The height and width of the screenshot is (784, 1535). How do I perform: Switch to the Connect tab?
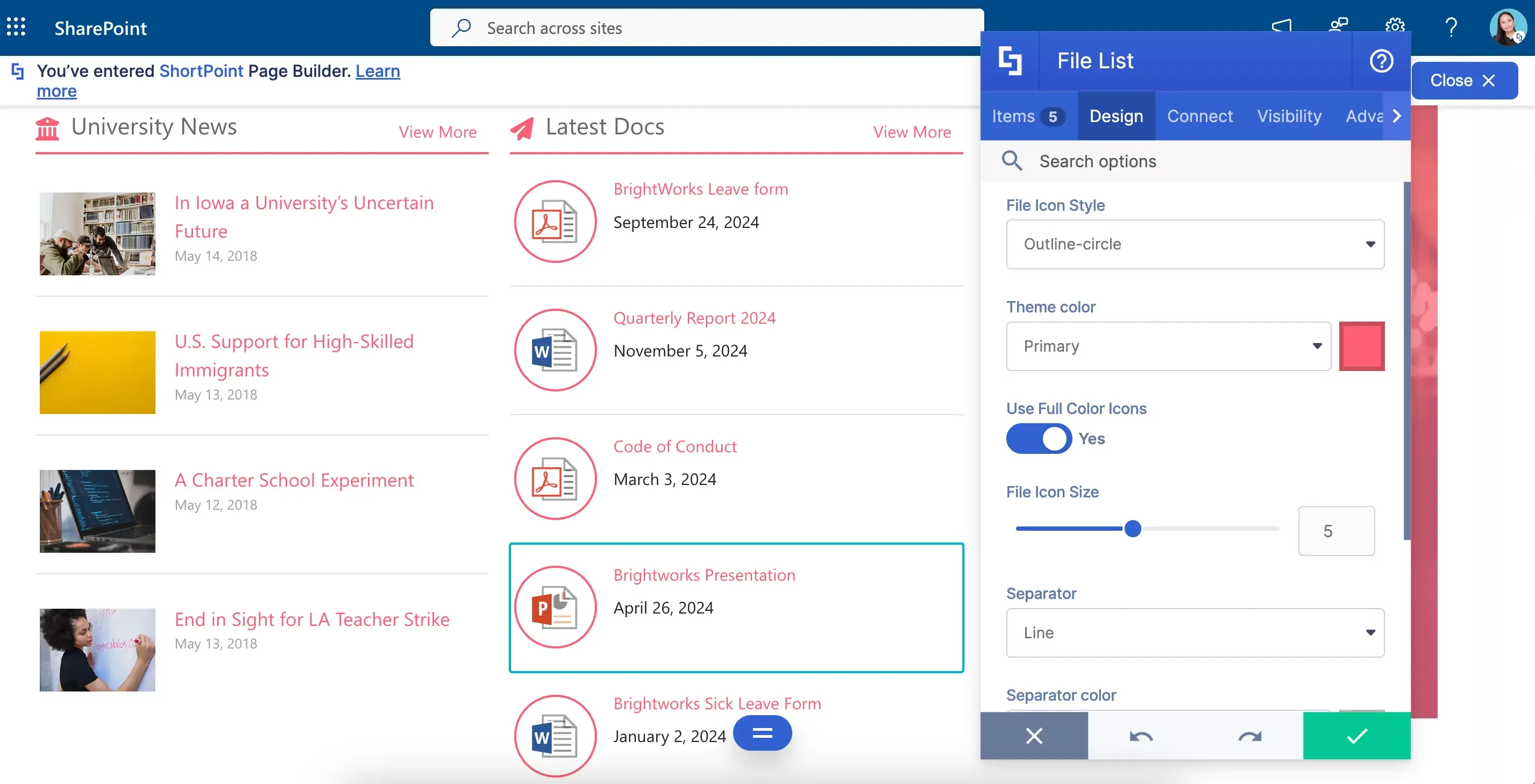[x=1199, y=116]
